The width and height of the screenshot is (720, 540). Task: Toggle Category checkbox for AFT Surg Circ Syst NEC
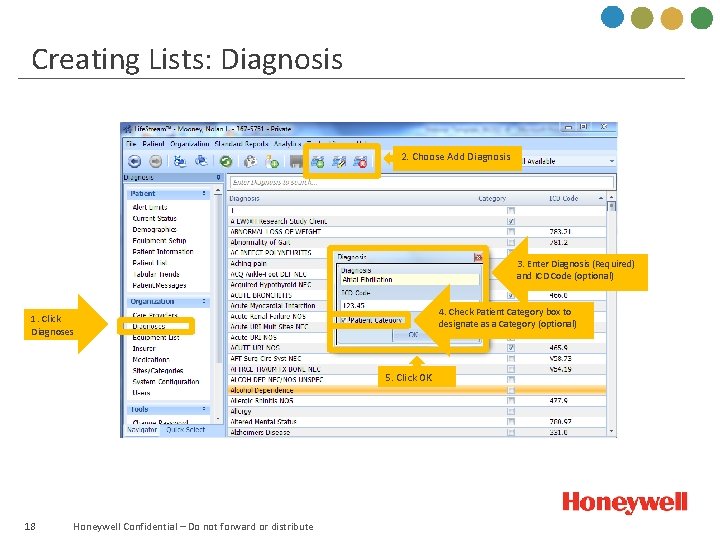[511, 359]
